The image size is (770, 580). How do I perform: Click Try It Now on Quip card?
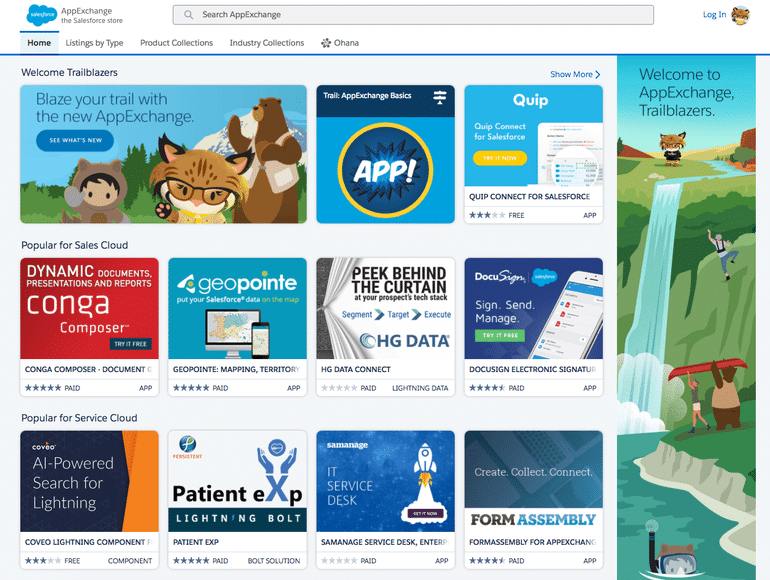click(500, 158)
